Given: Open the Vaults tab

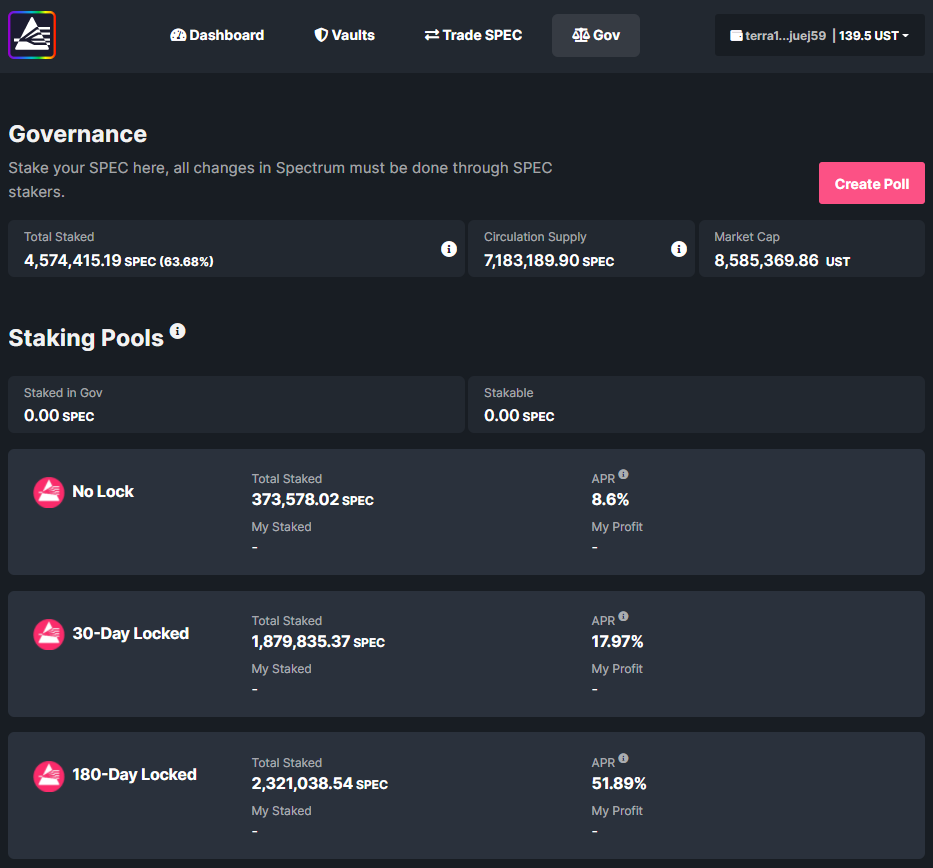Looking at the screenshot, I should (344, 35).
